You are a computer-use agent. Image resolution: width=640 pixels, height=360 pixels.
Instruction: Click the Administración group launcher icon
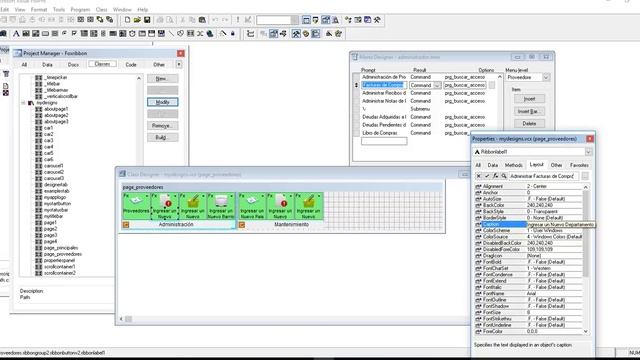126,224
